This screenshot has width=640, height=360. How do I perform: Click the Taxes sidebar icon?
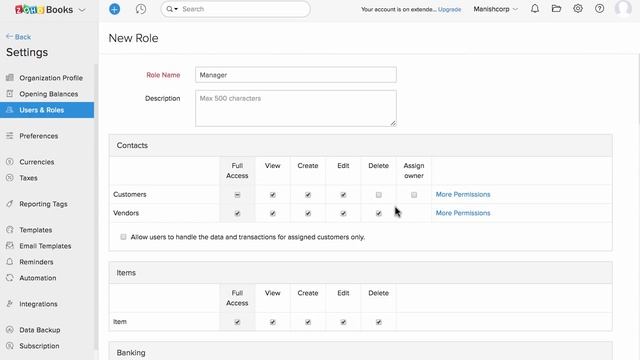(x=10, y=178)
